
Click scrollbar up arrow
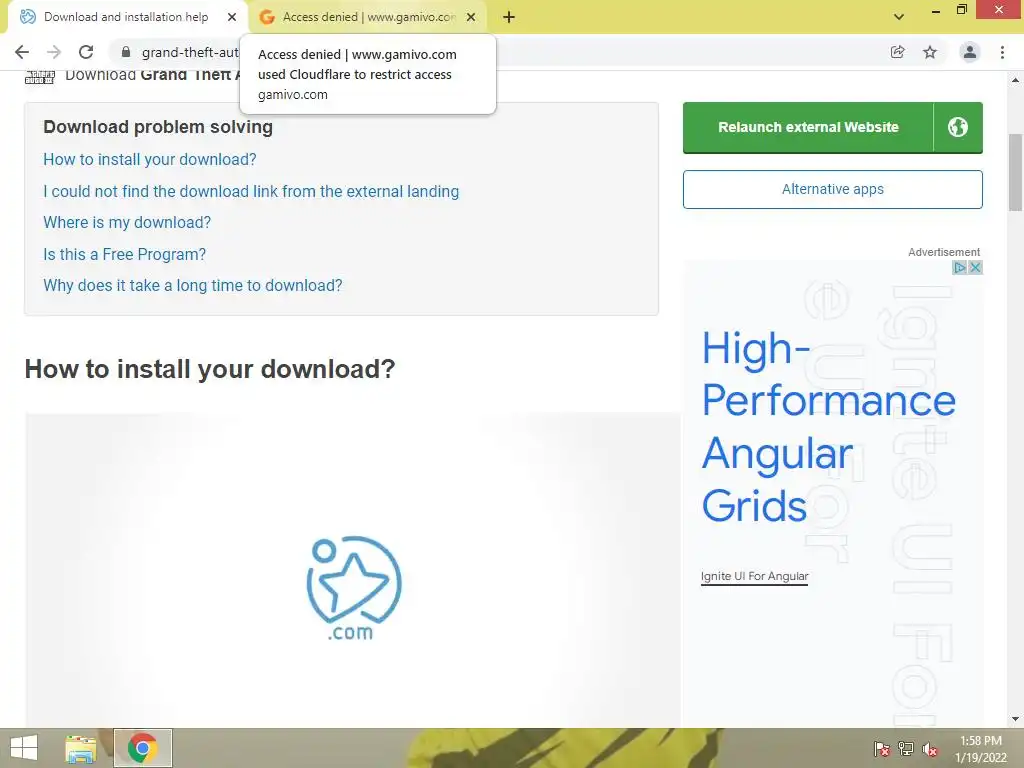(x=1016, y=80)
